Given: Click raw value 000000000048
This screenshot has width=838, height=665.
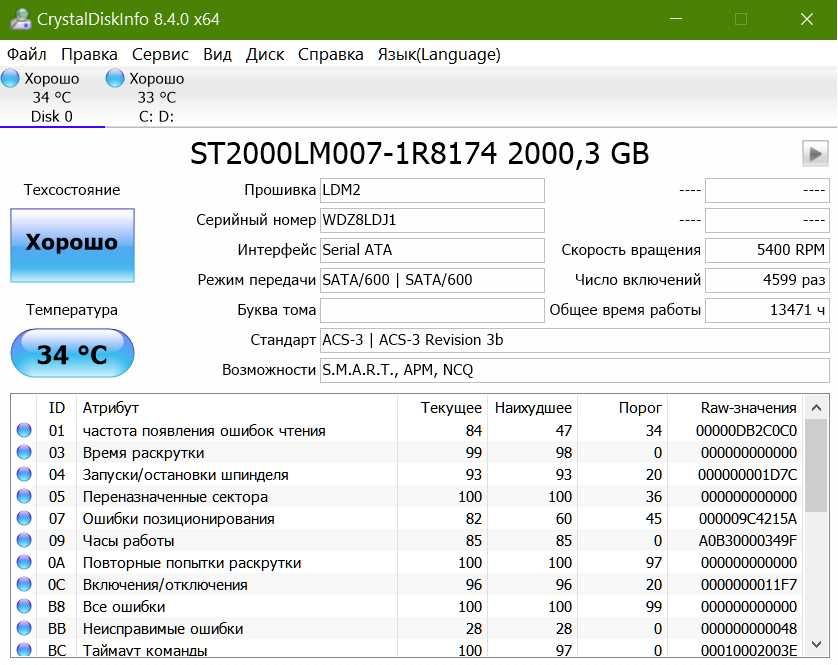Looking at the screenshot, I should coord(749,629).
